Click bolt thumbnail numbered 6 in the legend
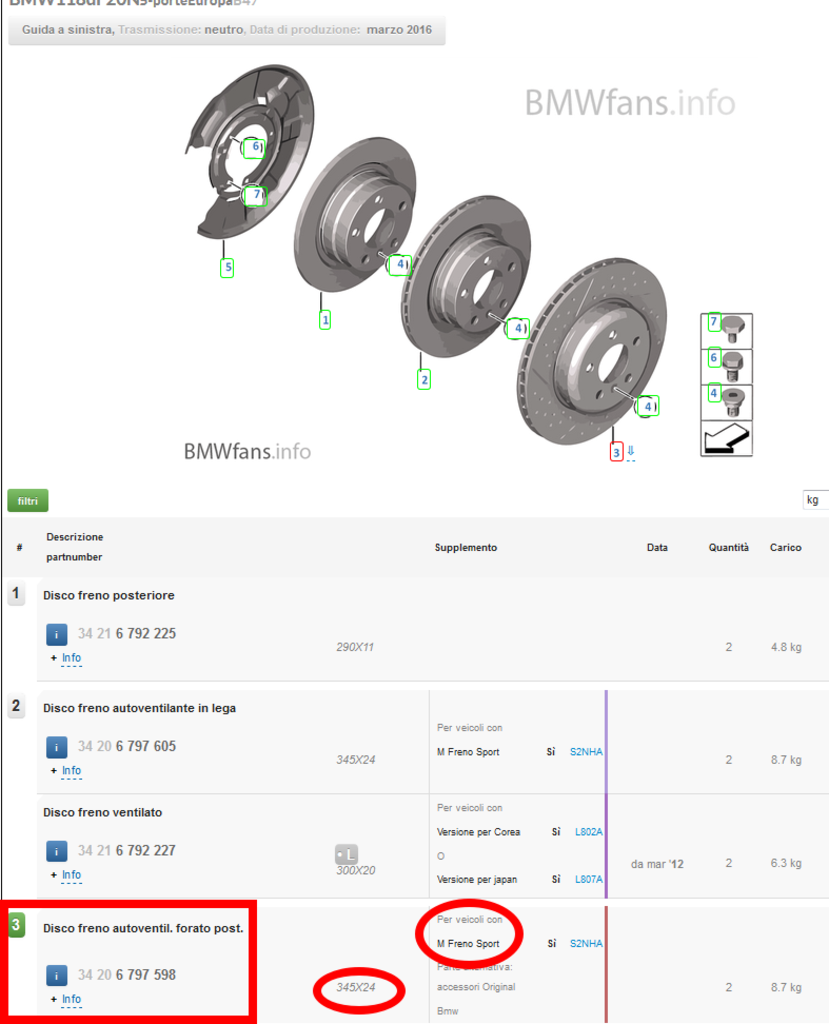The height and width of the screenshot is (1024, 829). pos(726,366)
